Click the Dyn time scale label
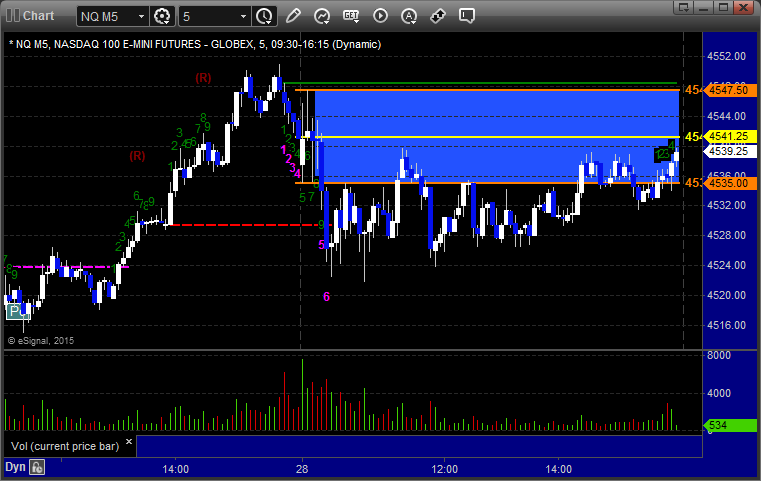761x481 pixels. (15, 467)
